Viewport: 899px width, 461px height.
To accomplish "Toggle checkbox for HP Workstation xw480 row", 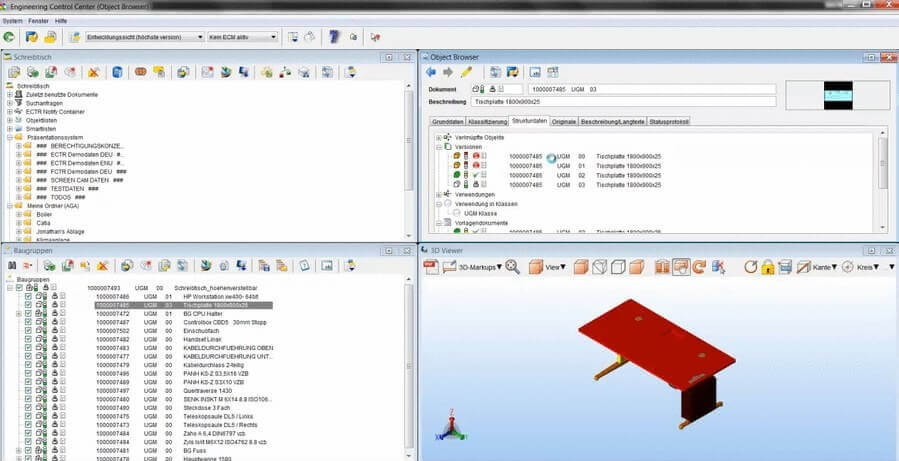I will point(28,297).
